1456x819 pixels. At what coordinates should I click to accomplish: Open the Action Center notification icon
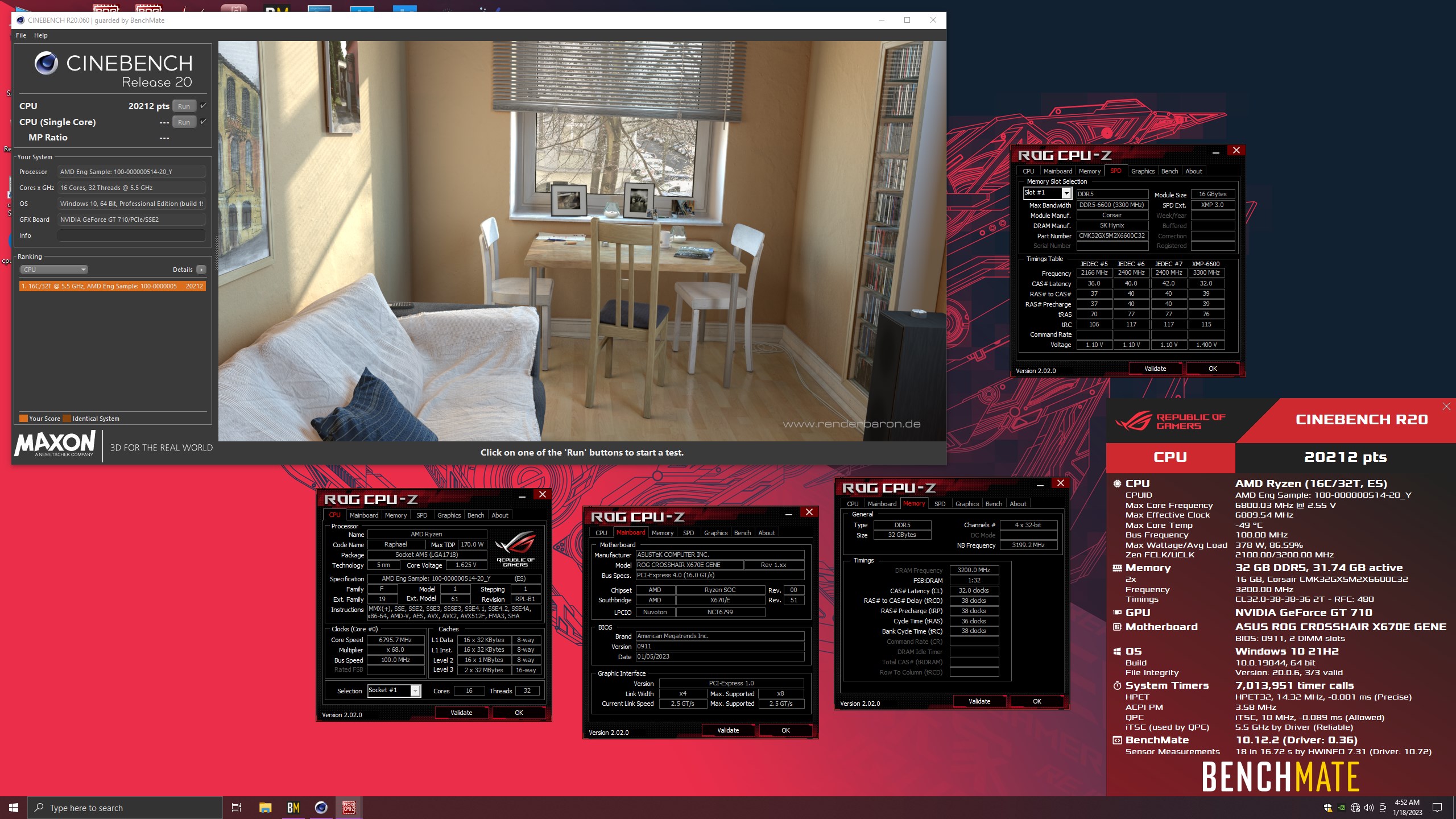1437,808
